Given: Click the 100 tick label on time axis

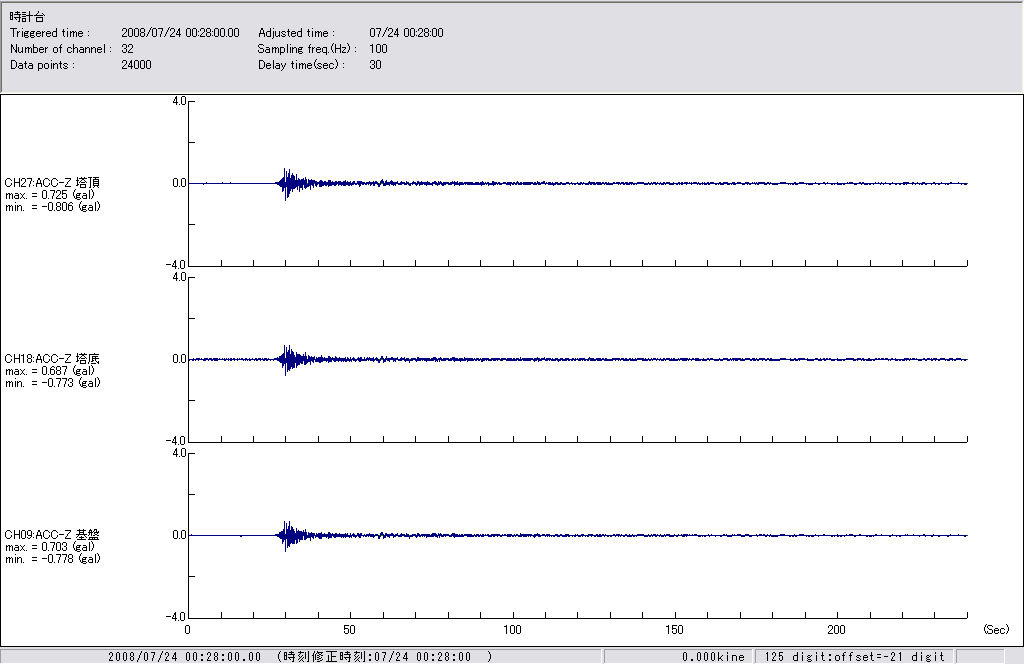Looking at the screenshot, I should 512,630.
